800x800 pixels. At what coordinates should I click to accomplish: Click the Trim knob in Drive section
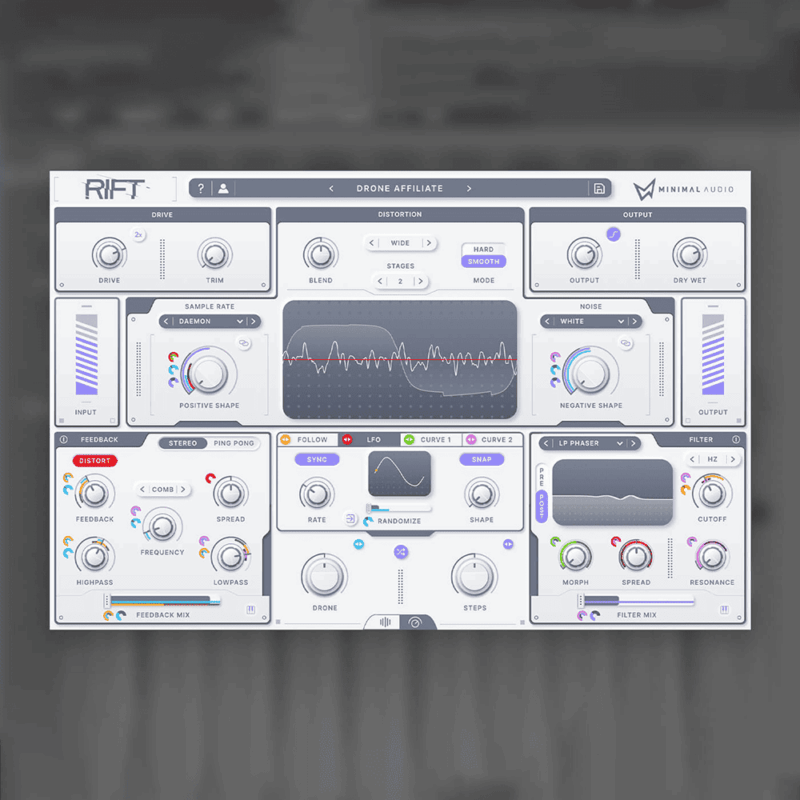coord(214,254)
